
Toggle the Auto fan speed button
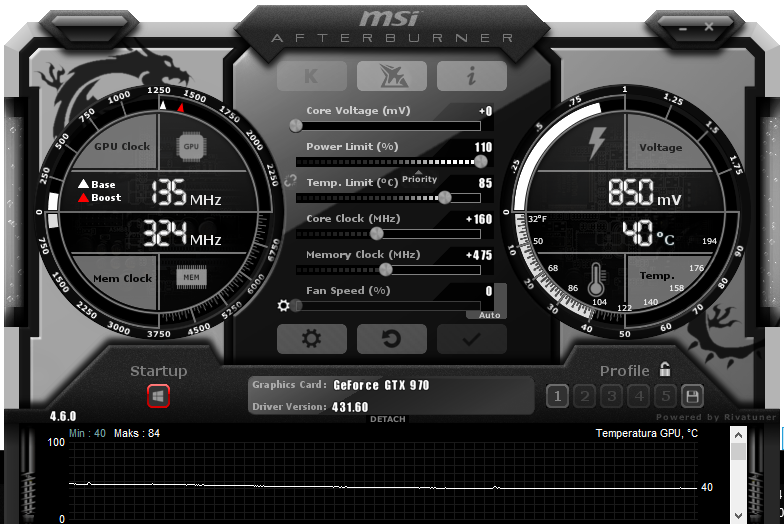(x=489, y=314)
